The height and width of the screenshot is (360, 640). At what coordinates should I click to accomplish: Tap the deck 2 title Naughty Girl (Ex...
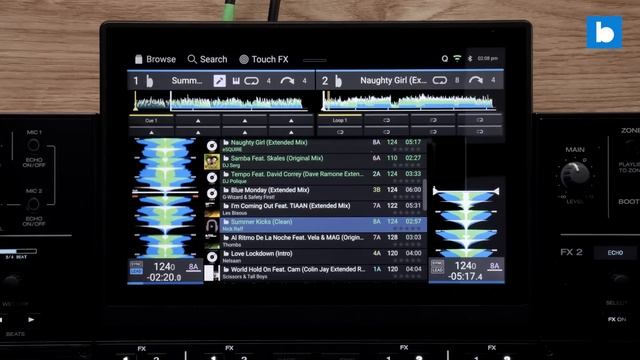(x=393, y=80)
